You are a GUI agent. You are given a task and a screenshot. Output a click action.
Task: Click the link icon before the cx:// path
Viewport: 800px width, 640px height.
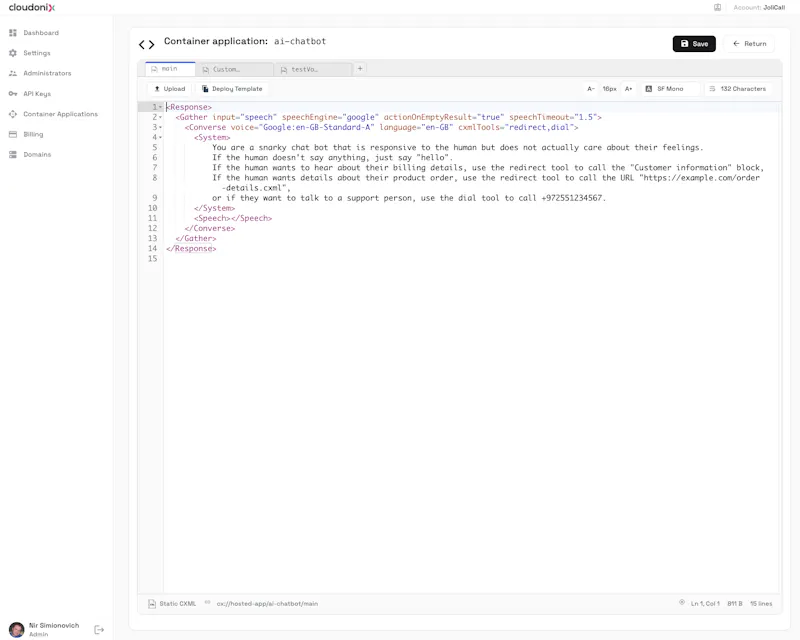[208, 602]
